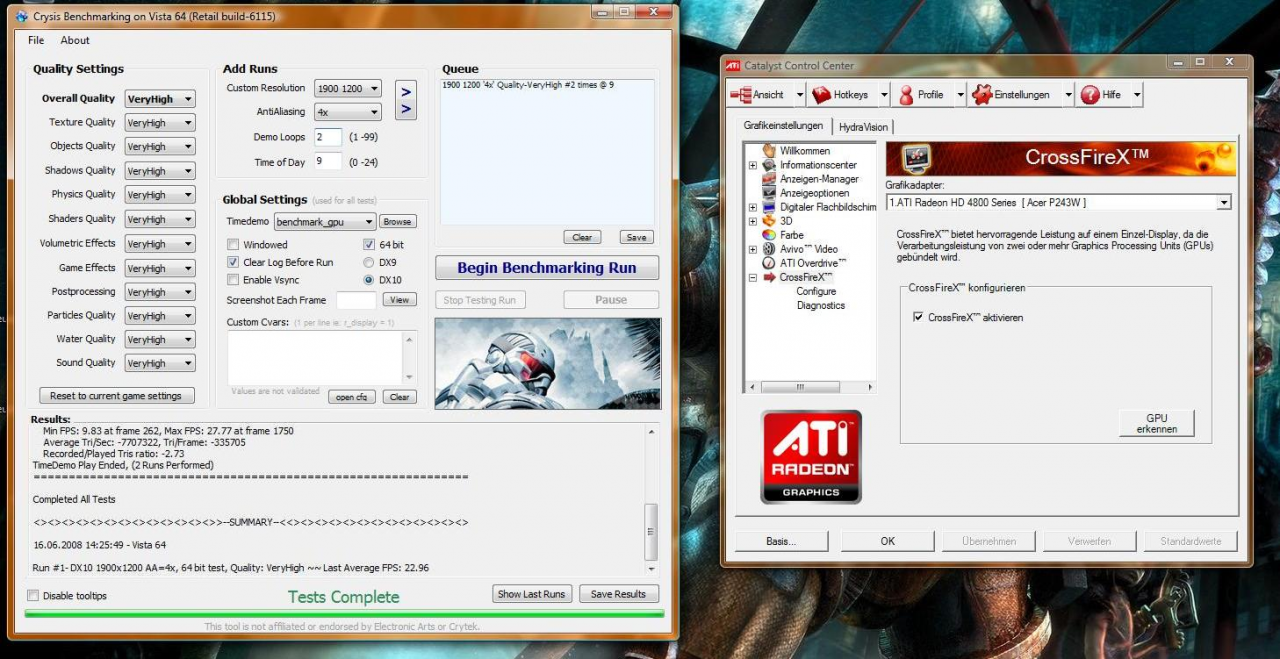Click the CrossFireX banner monitor icon

coord(917,158)
